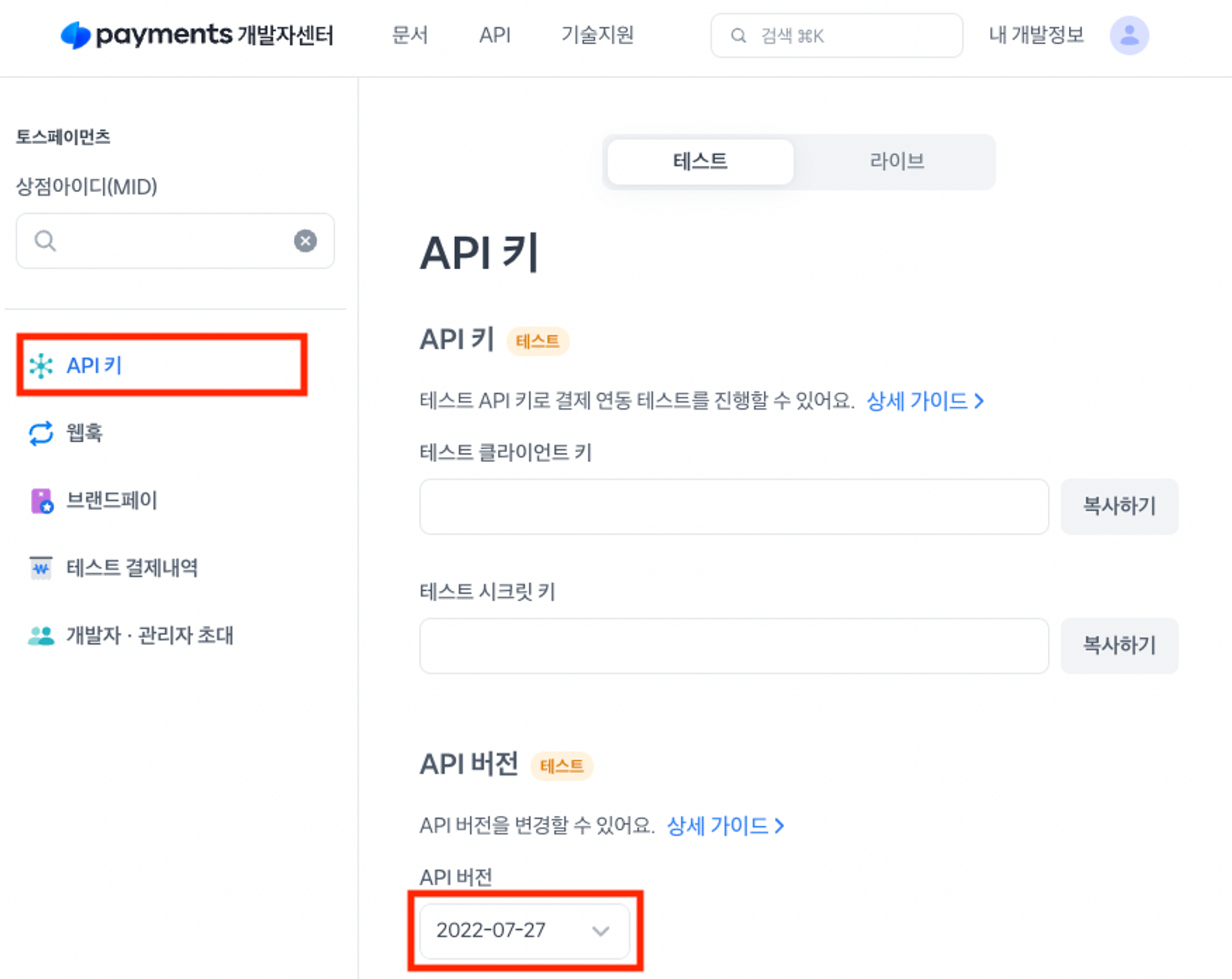
Task: Switch to the 테스트 mode toggle
Action: click(x=700, y=162)
